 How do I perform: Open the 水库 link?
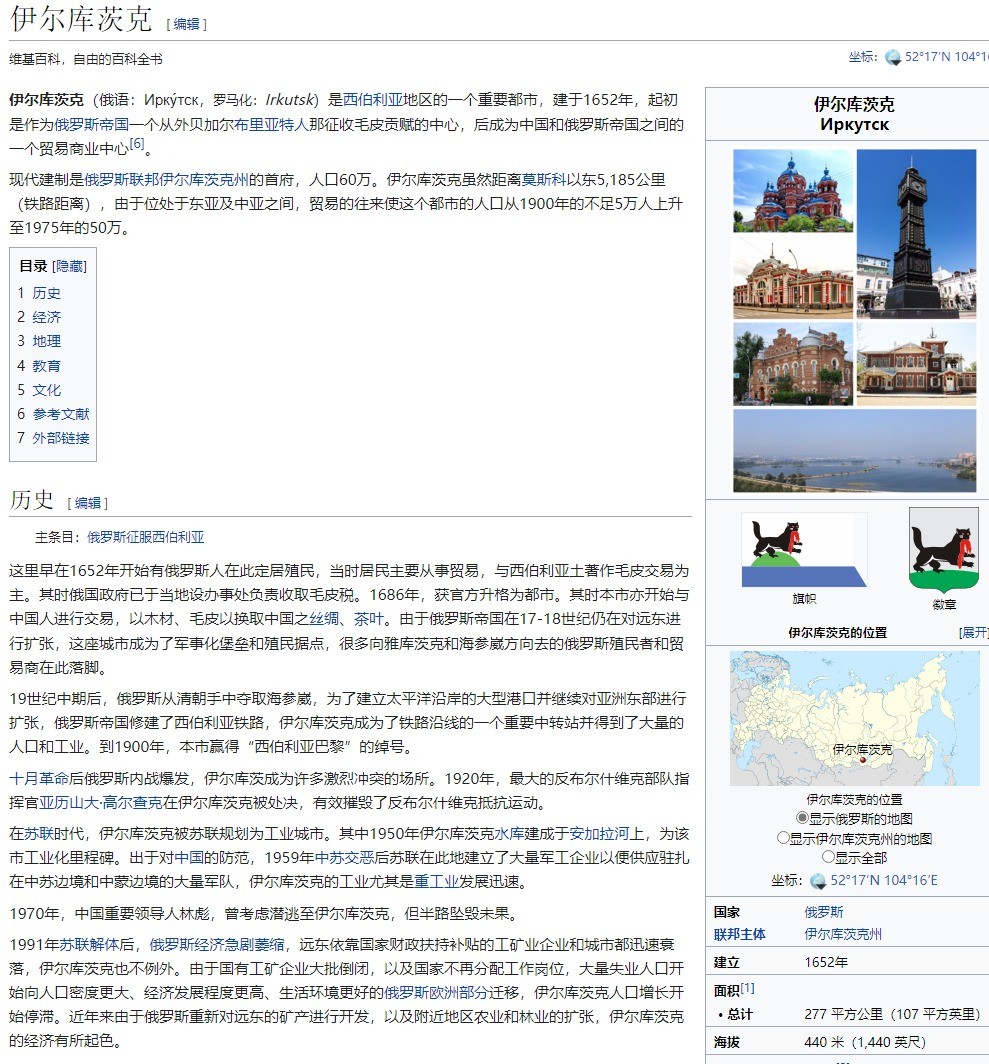point(508,833)
